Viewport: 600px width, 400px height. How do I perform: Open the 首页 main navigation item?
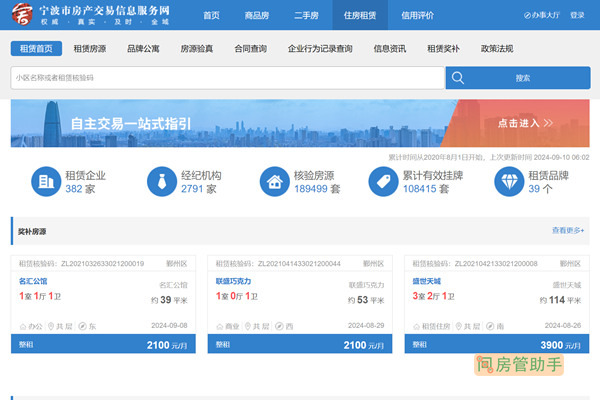[x=211, y=15]
